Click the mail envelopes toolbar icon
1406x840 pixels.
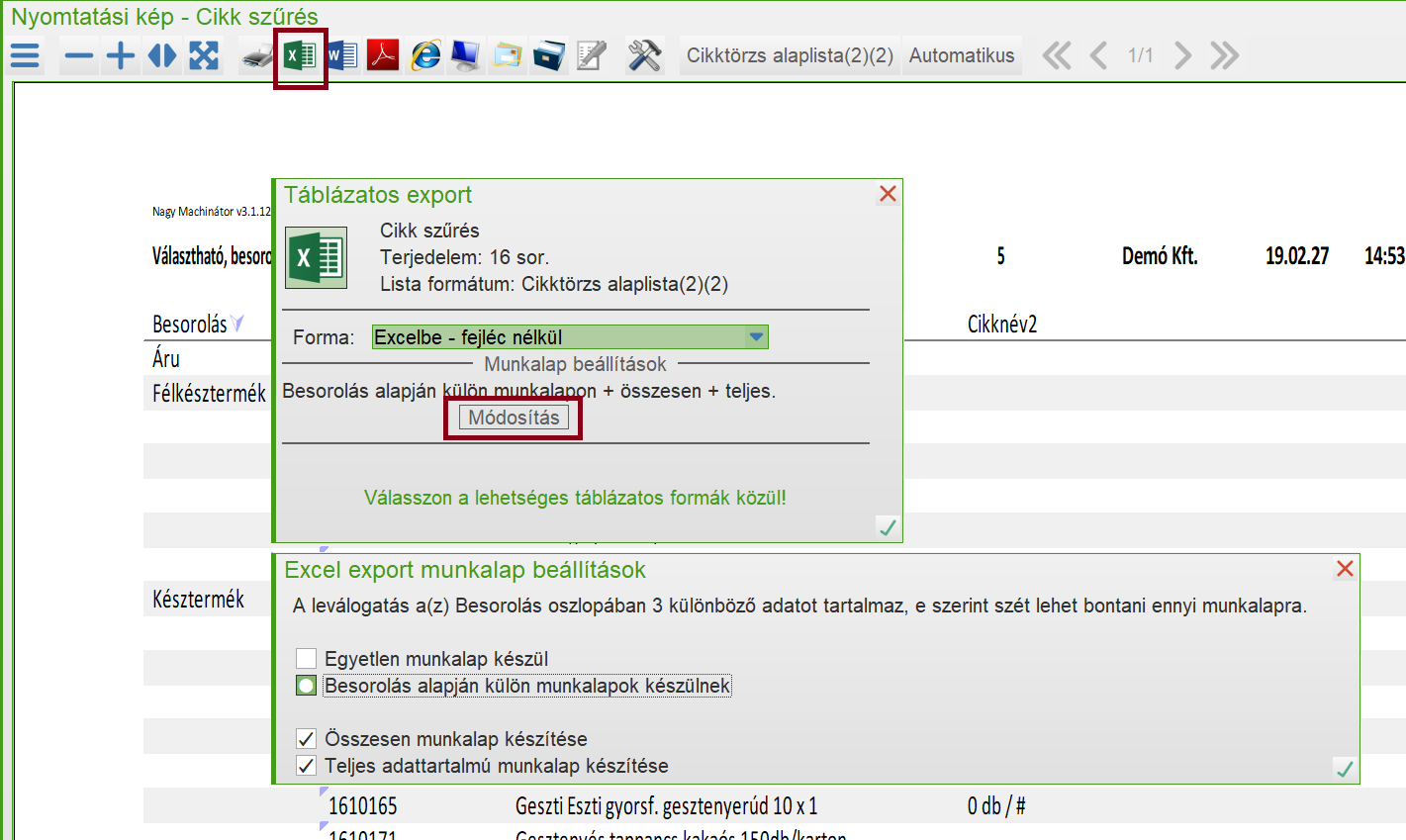click(x=508, y=55)
